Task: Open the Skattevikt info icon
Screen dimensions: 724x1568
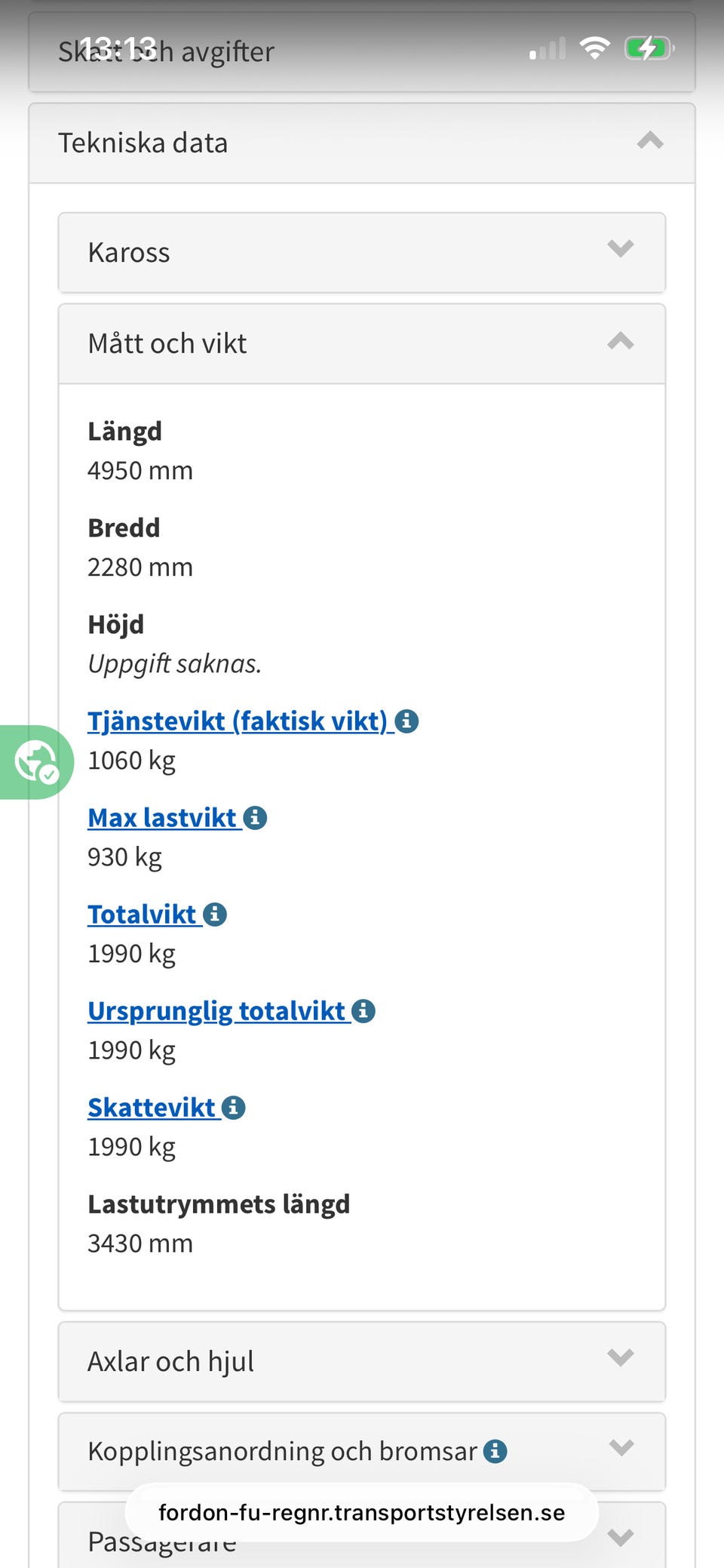Action: click(x=232, y=1106)
